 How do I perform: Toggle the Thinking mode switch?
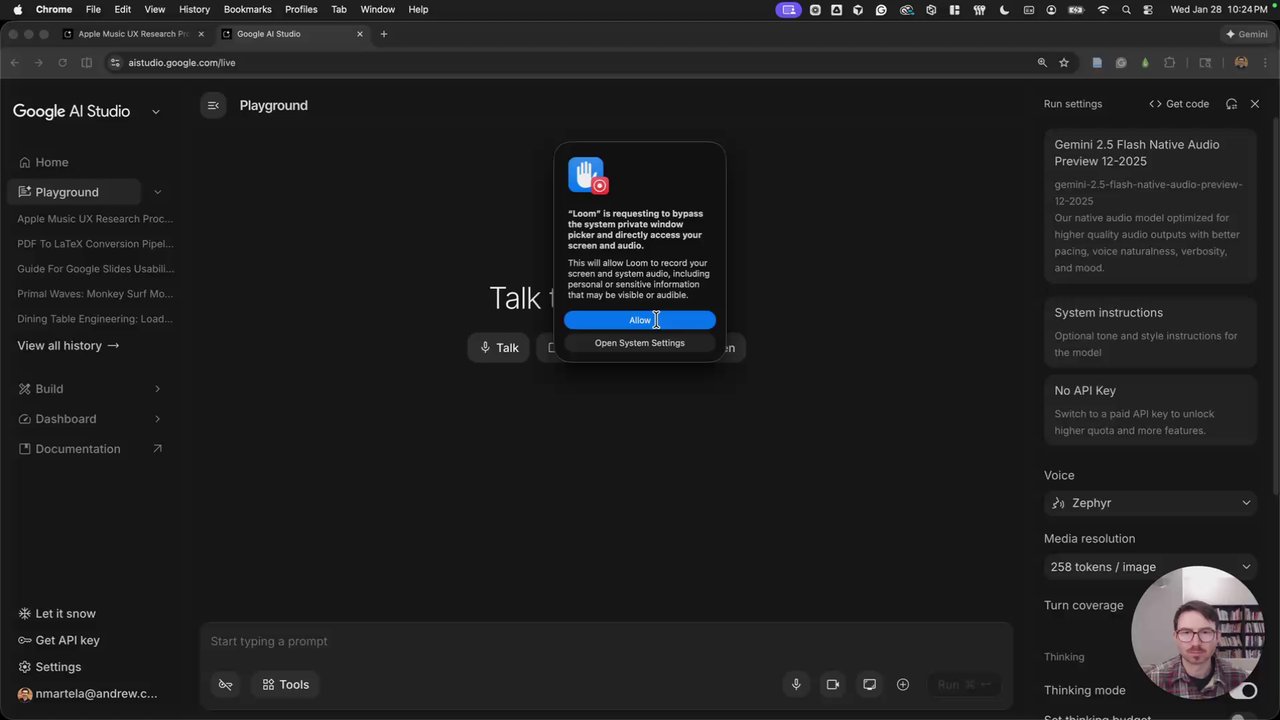pos(1243,690)
